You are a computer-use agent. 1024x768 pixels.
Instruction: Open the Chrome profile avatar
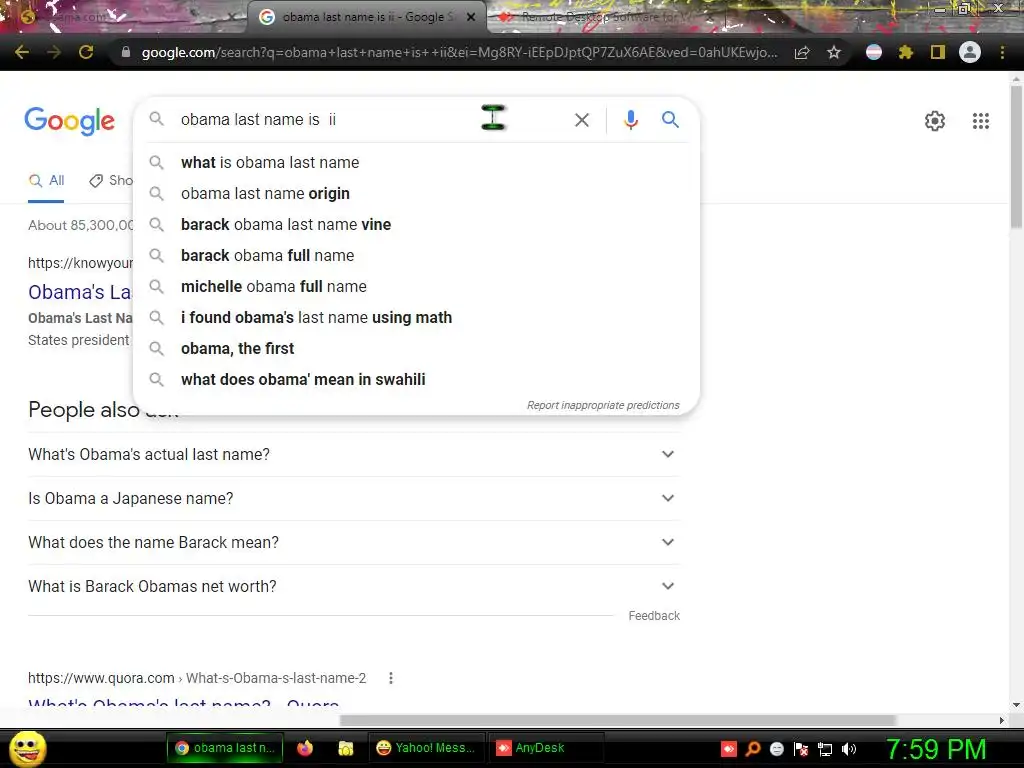point(970,52)
